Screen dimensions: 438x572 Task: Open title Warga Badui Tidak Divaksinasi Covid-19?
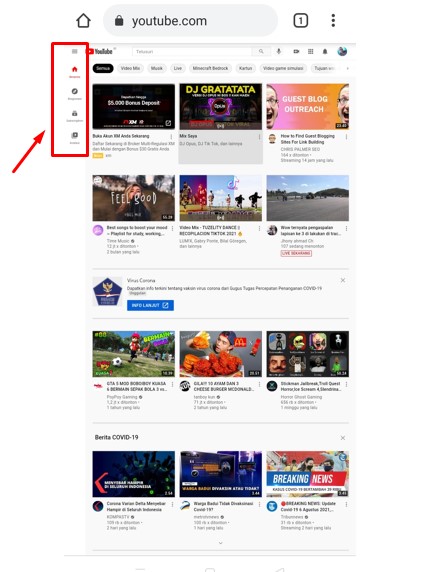(x=223, y=506)
